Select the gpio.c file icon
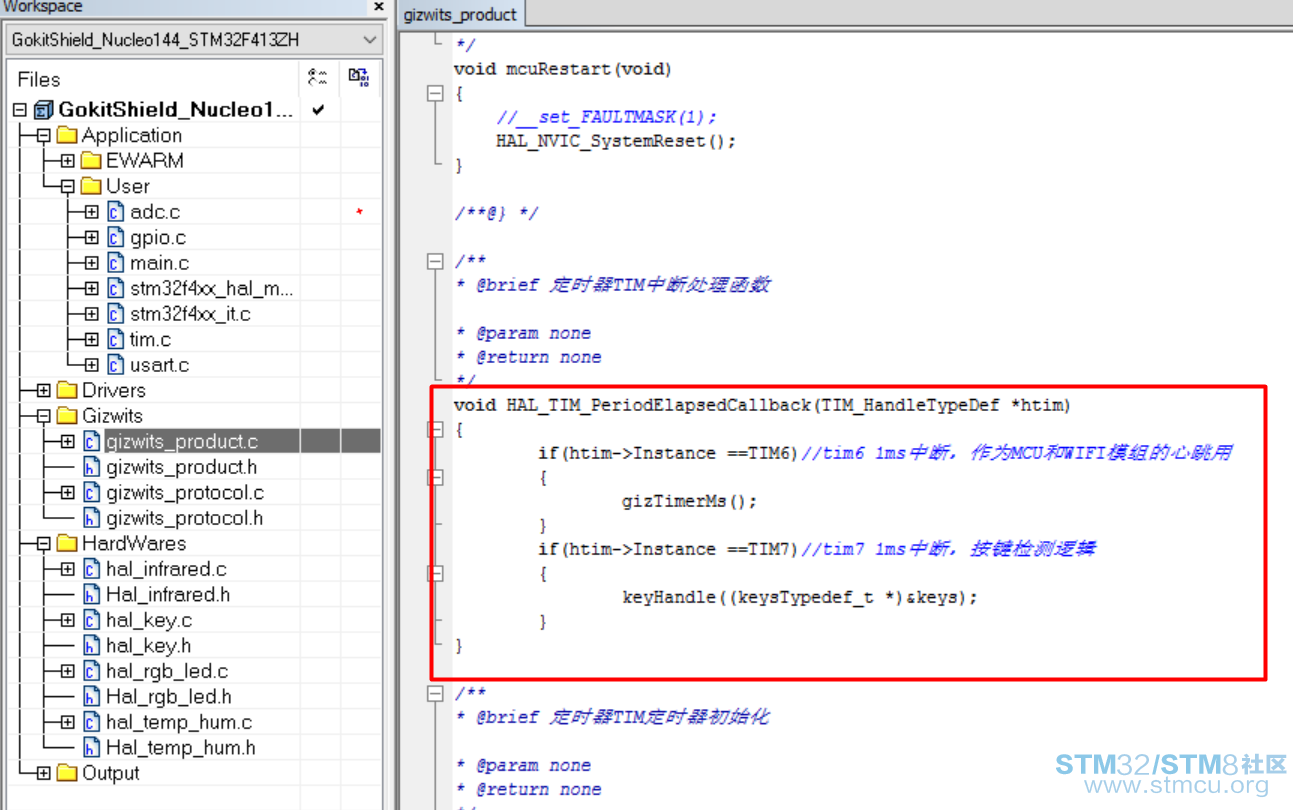The height and width of the screenshot is (810, 1293). pyautogui.click(x=116, y=238)
